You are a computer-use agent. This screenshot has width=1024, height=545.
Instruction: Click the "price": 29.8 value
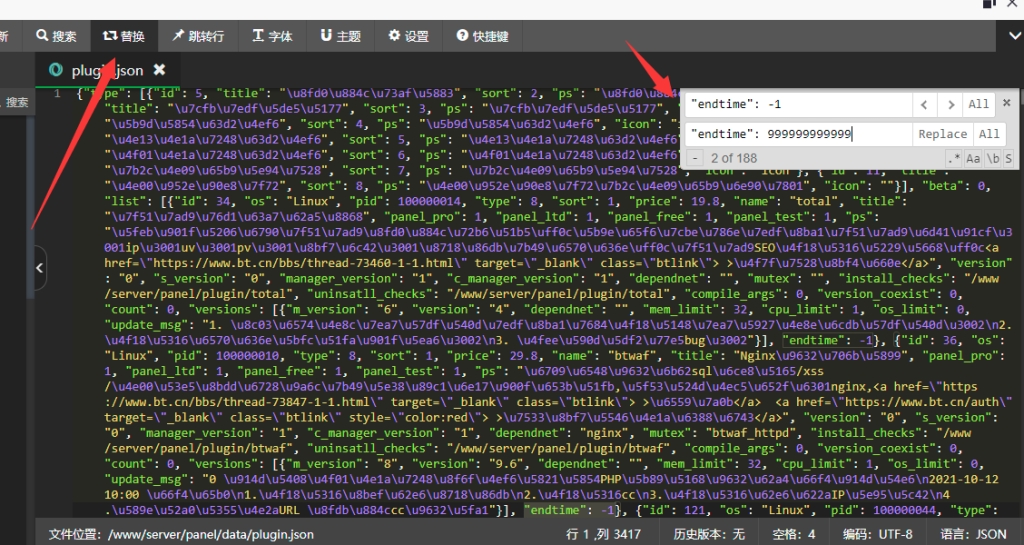pyautogui.click(x=492, y=356)
